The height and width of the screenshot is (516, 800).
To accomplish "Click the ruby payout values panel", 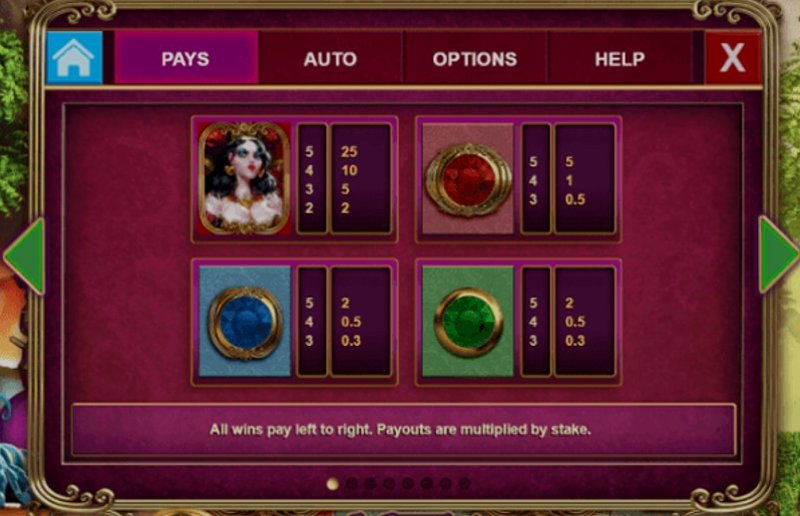I will click(585, 179).
